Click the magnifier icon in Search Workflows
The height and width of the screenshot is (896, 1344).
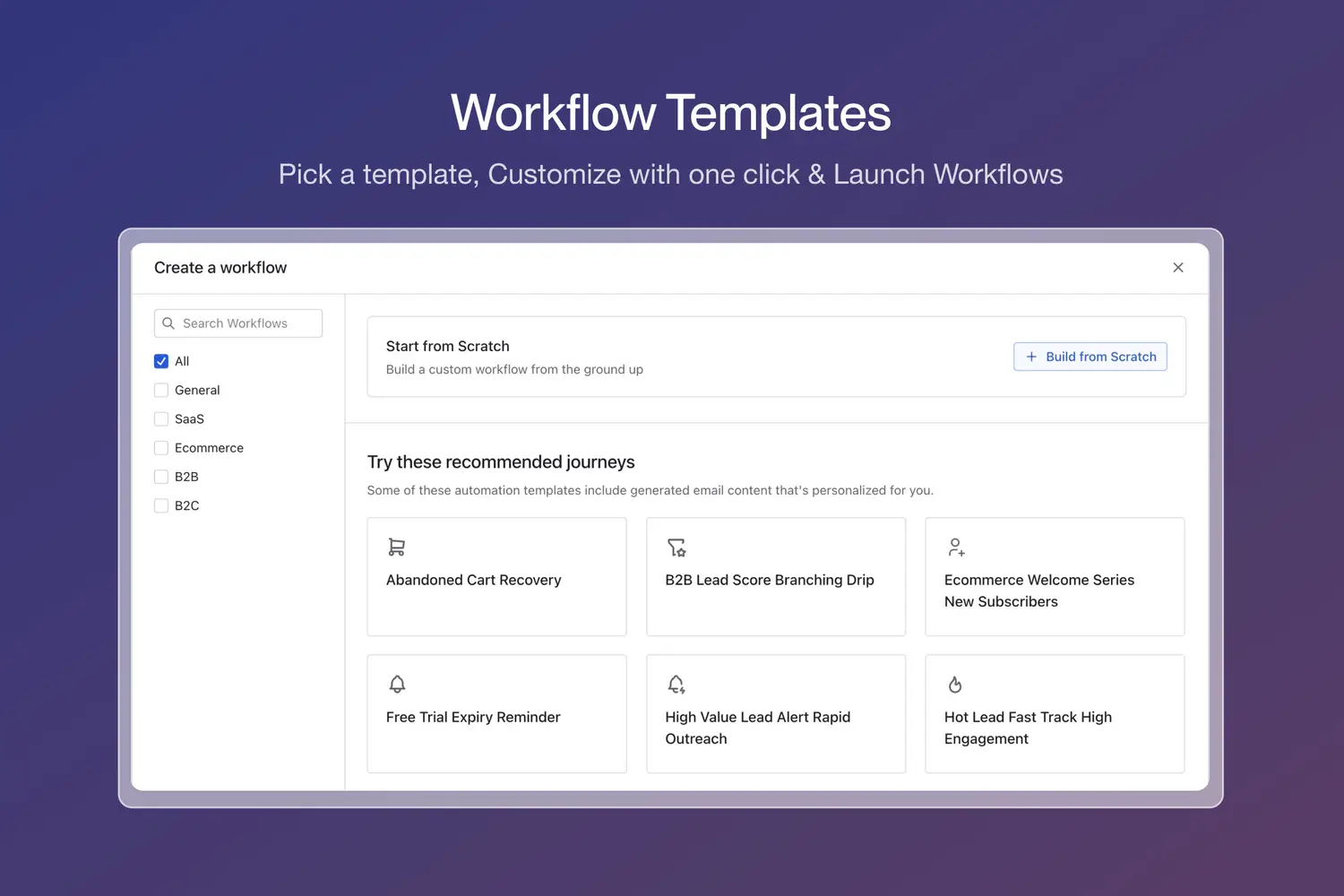pyautogui.click(x=168, y=323)
